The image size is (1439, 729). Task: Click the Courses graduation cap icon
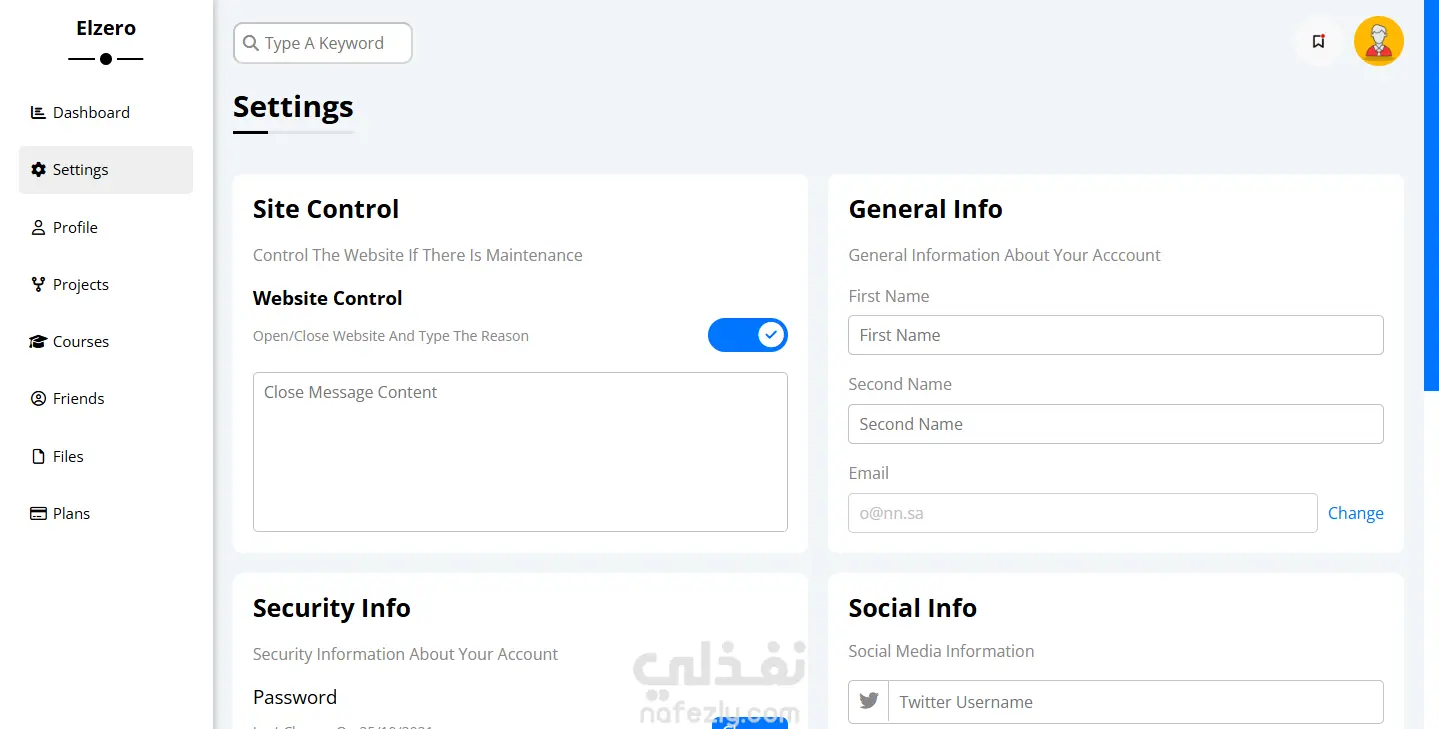pyautogui.click(x=38, y=342)
